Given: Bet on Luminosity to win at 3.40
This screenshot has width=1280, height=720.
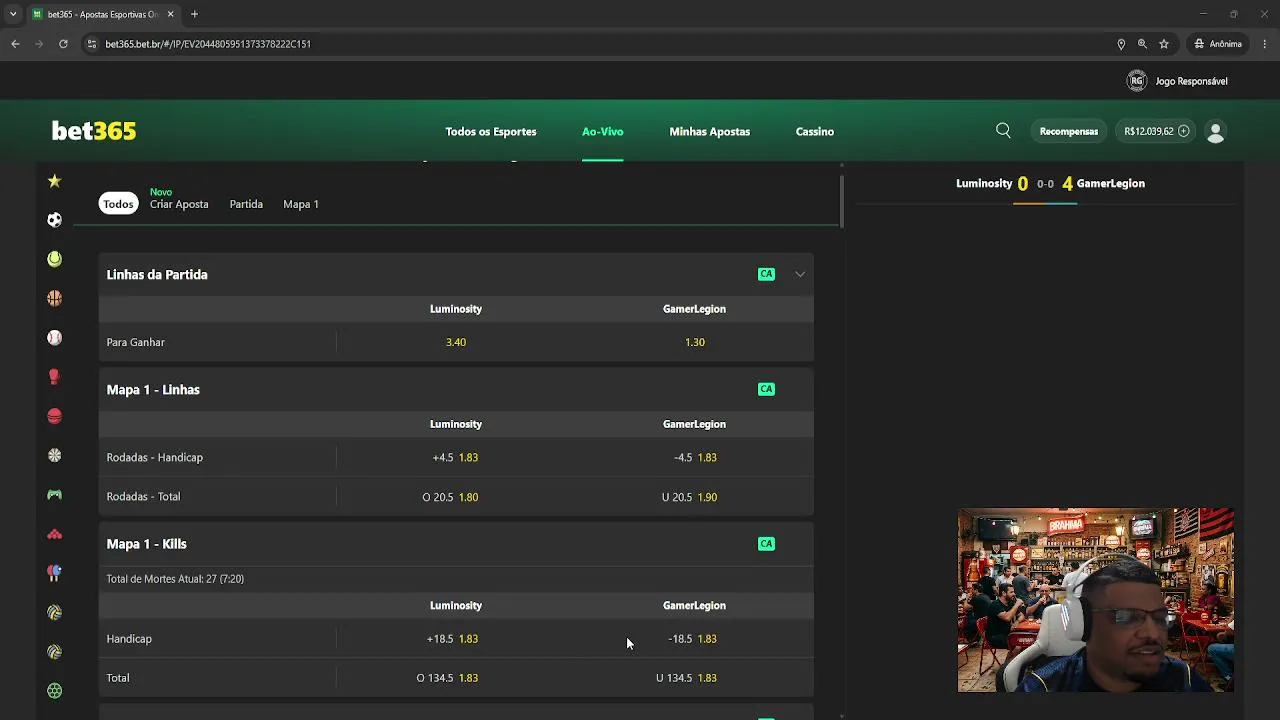Looking at the screenshot, I should [456, 342].
